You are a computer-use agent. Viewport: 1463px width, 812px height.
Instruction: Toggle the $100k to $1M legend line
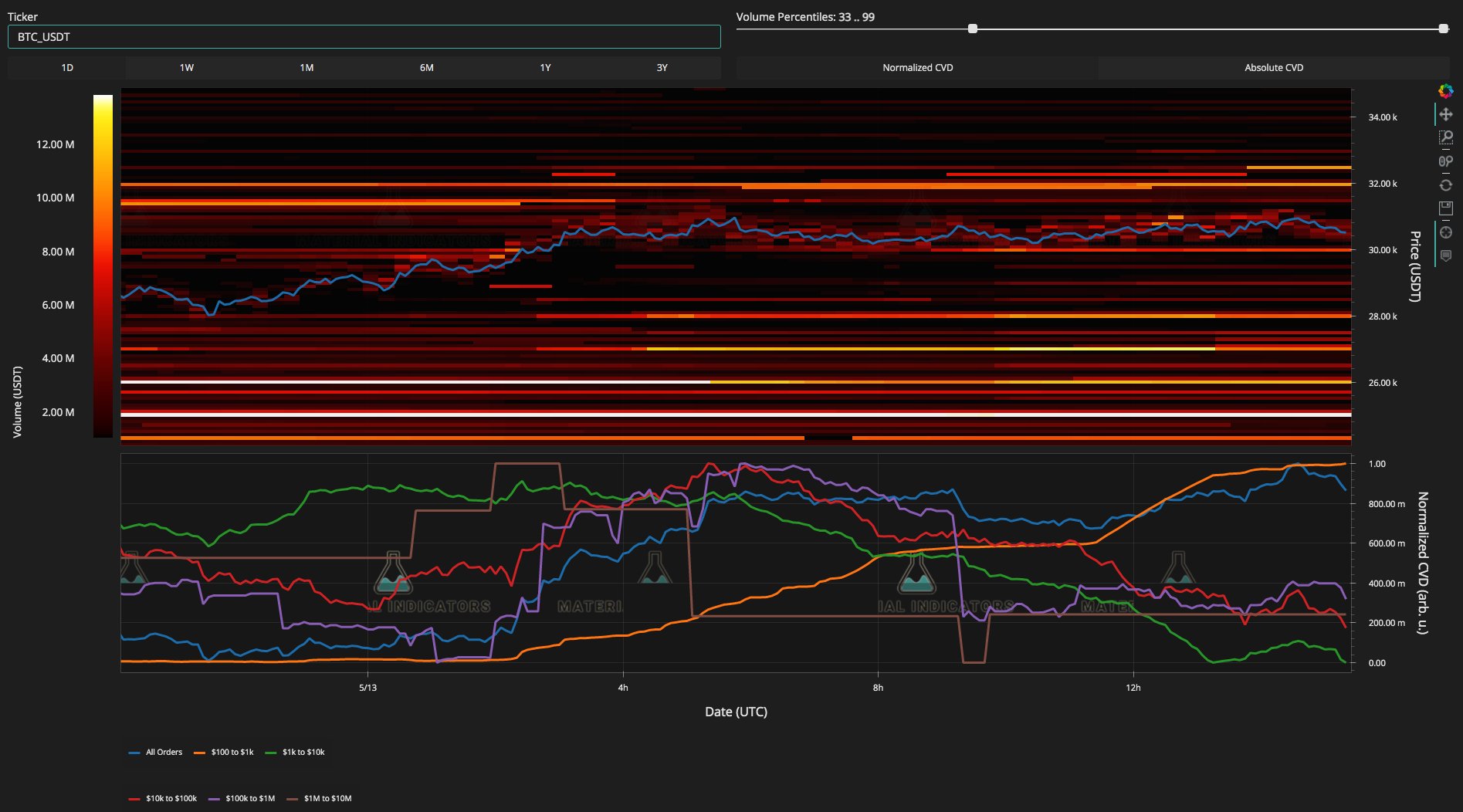(242, 798)
